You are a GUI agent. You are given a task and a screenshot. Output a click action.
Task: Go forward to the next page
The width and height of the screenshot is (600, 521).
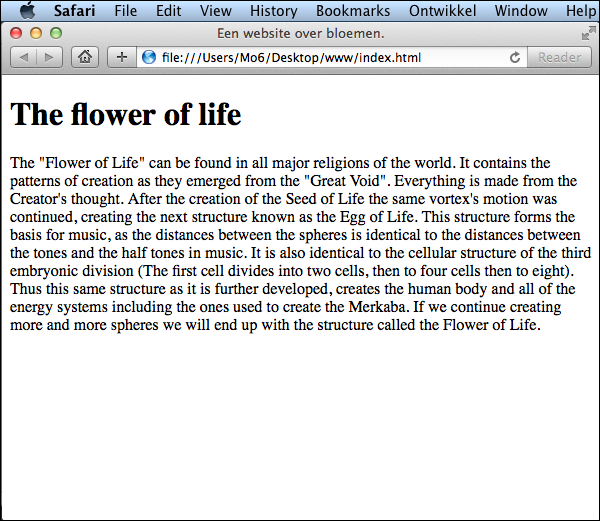pos(48,57)
